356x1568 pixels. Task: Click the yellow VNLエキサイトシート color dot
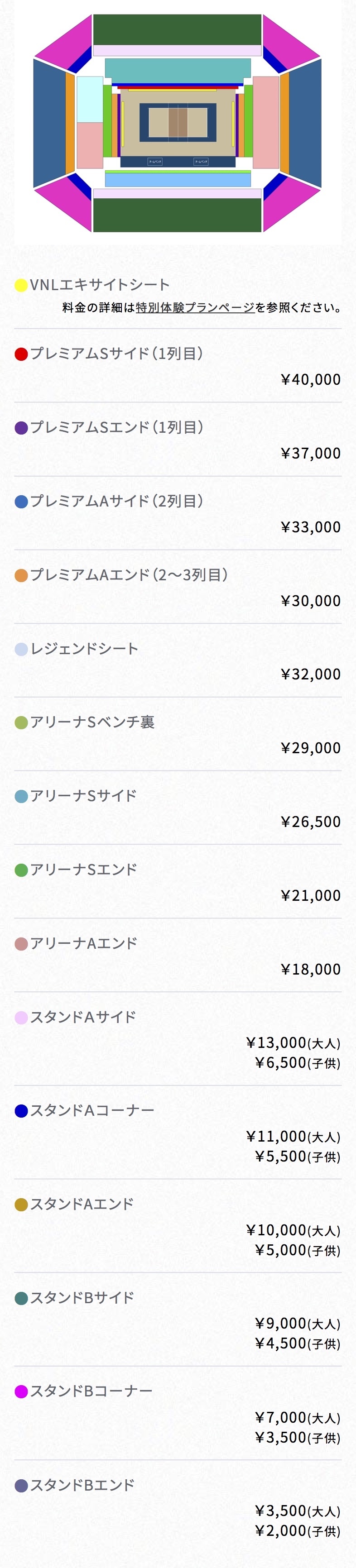(21, 285)
